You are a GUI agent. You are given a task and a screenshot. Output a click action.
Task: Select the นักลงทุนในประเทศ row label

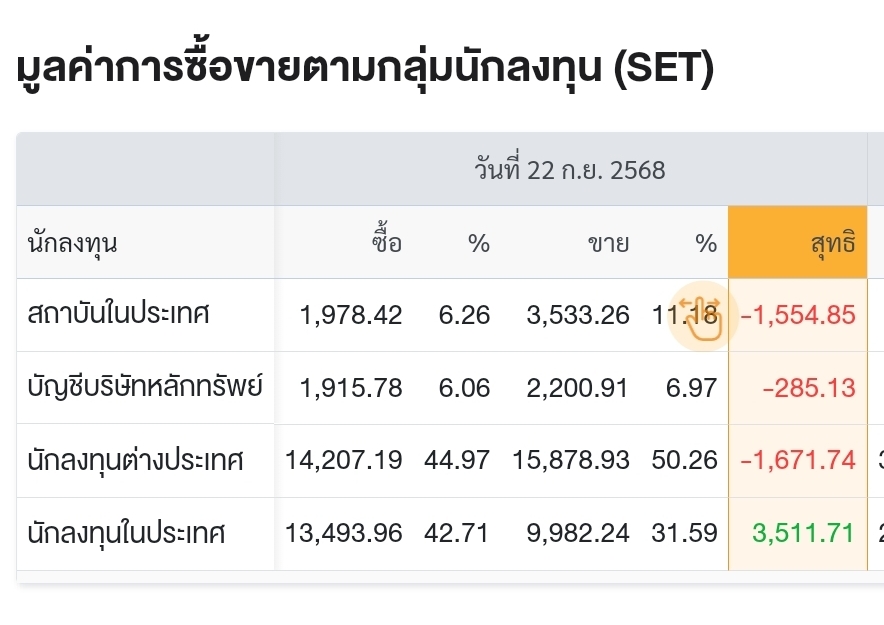(x=126, y=533)
